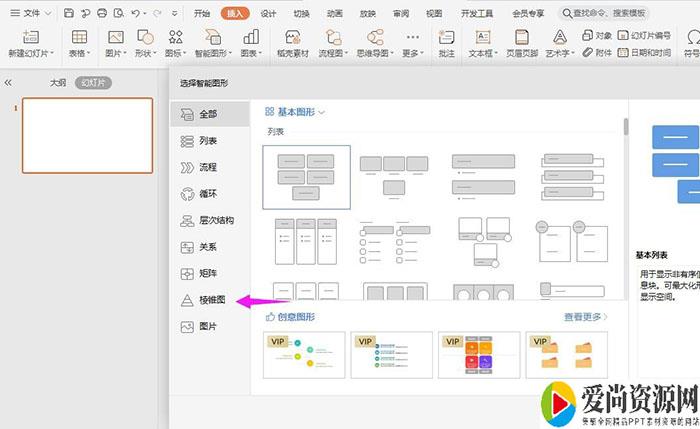Screen dimensions: 700x429
Task: Open the 动画 (Animation) ribbon tab
Action: coord(334,13)
